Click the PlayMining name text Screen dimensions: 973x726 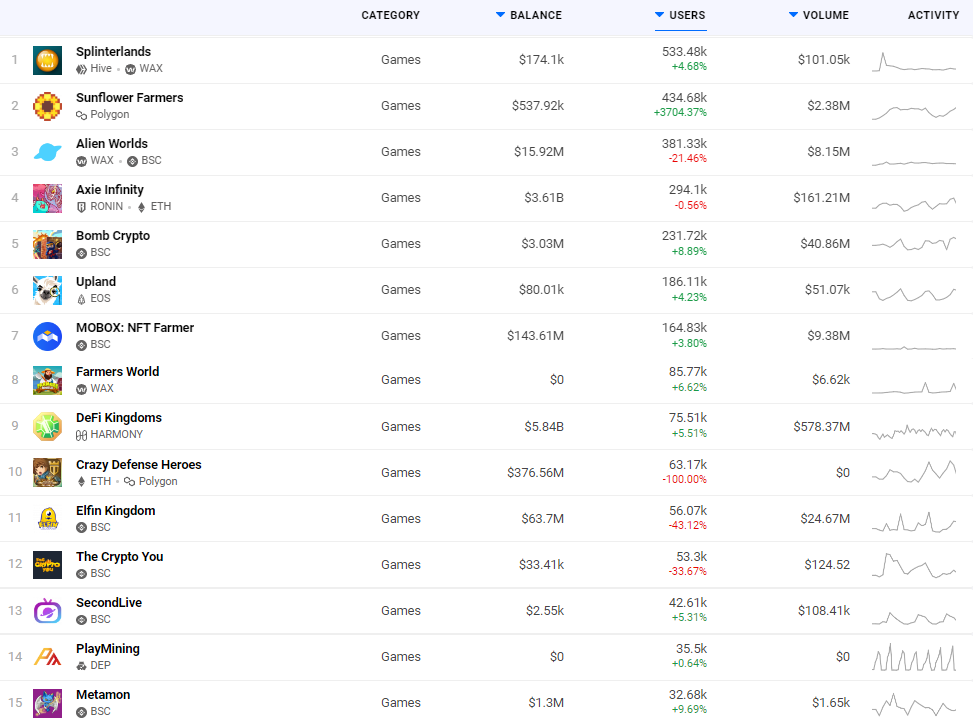point(108,649)
